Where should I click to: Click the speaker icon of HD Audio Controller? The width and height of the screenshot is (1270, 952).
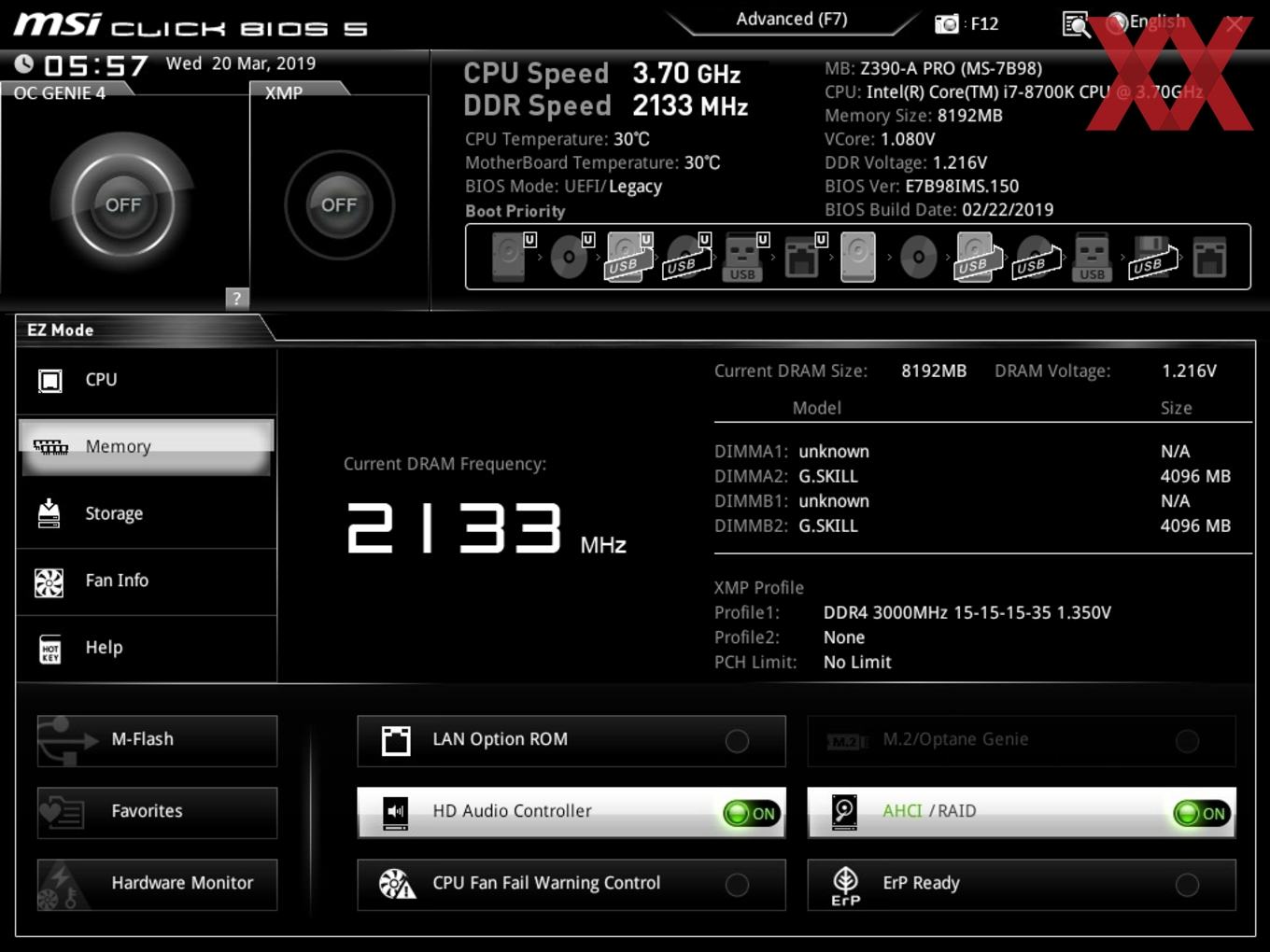396,812
